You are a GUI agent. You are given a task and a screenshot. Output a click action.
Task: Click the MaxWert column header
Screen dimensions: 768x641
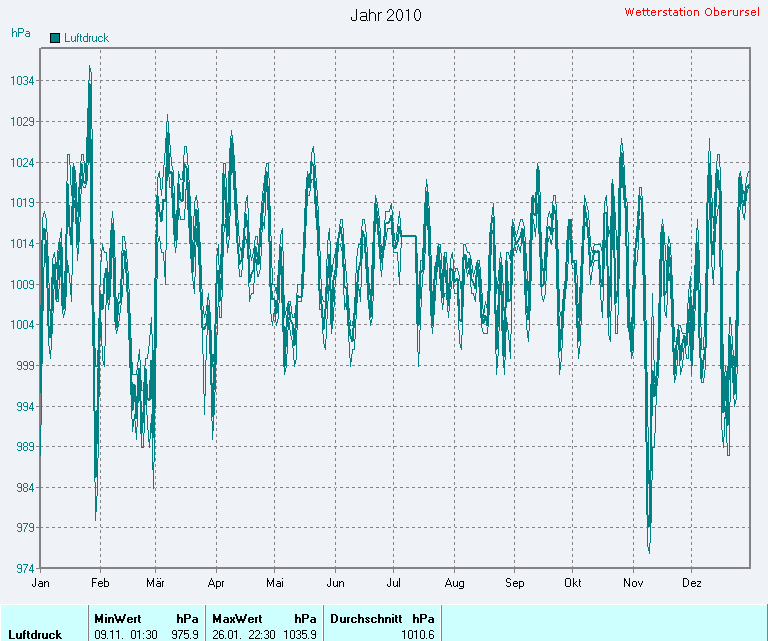237,619
